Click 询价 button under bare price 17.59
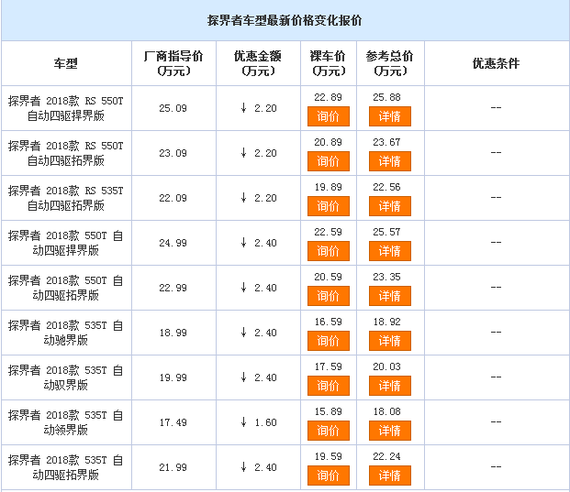This screenshot has width=570, height=492. click(x=328, y=386)
